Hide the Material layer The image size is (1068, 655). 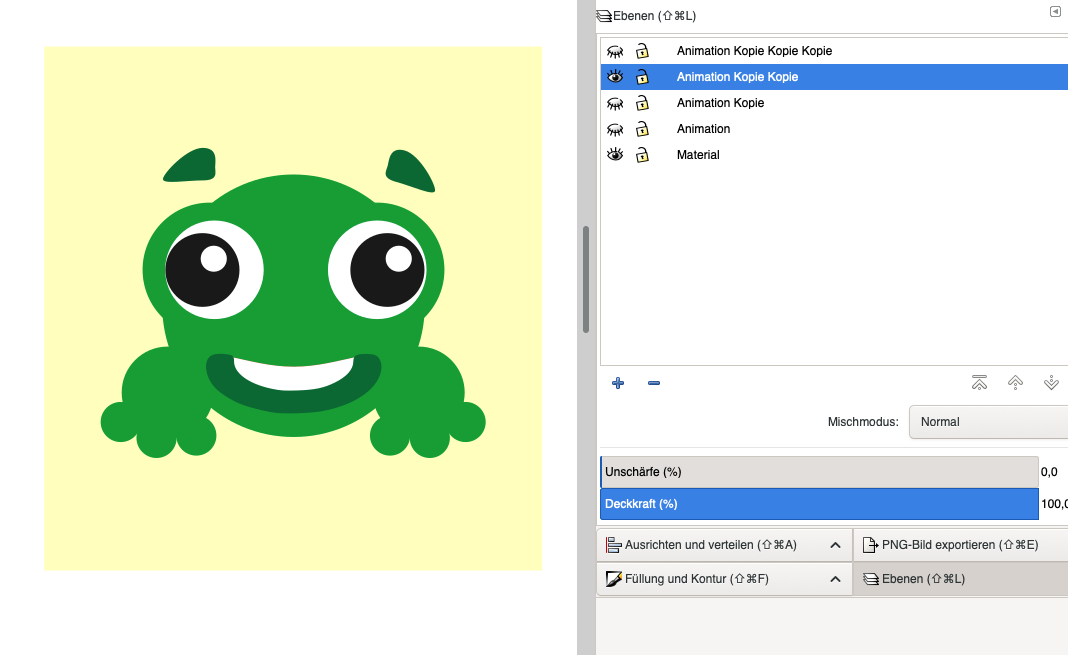[615, 155]
